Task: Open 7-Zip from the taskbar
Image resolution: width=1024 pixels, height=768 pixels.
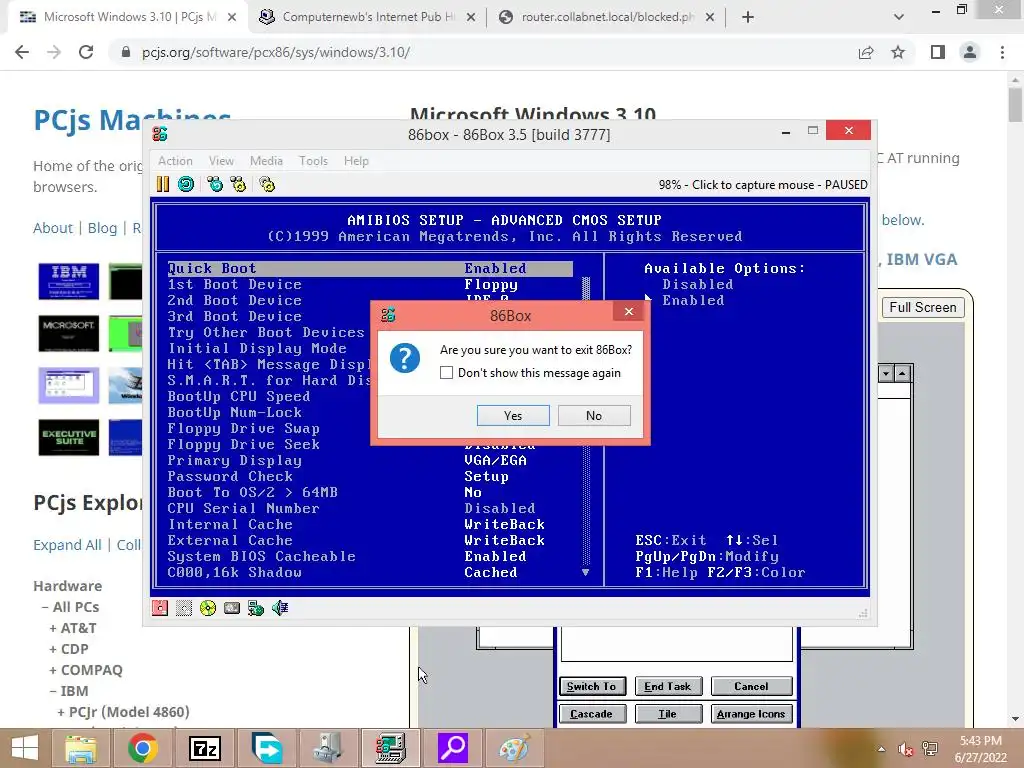Action: 204,748
